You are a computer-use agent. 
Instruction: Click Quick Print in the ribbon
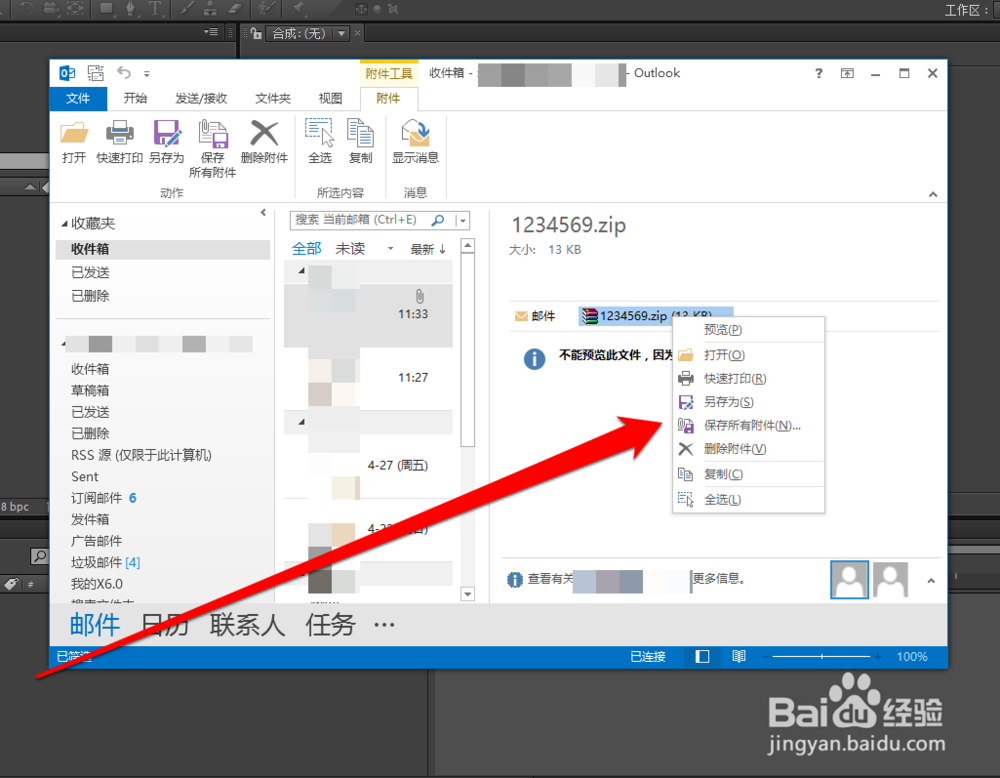(119, 142)
